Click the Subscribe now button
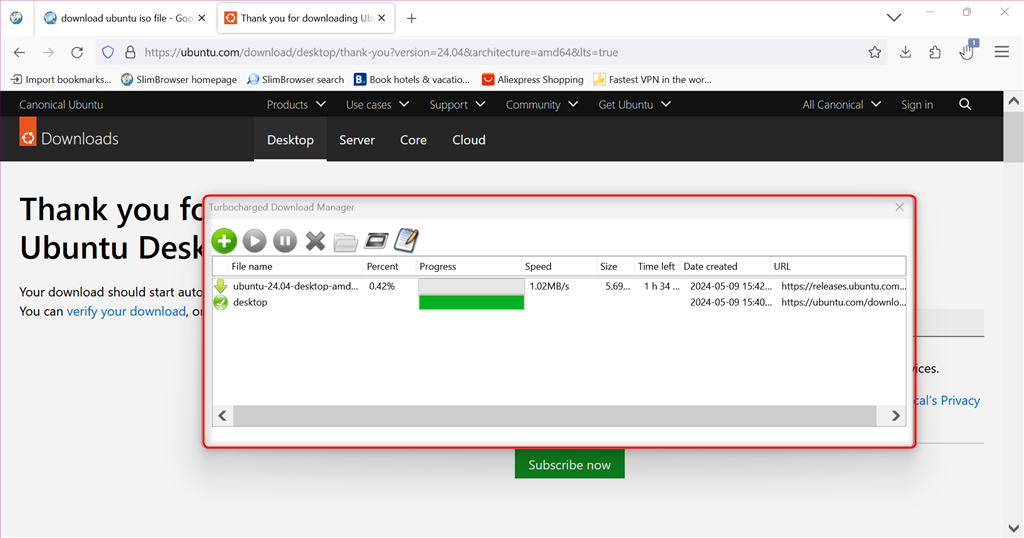 (569, 464)
